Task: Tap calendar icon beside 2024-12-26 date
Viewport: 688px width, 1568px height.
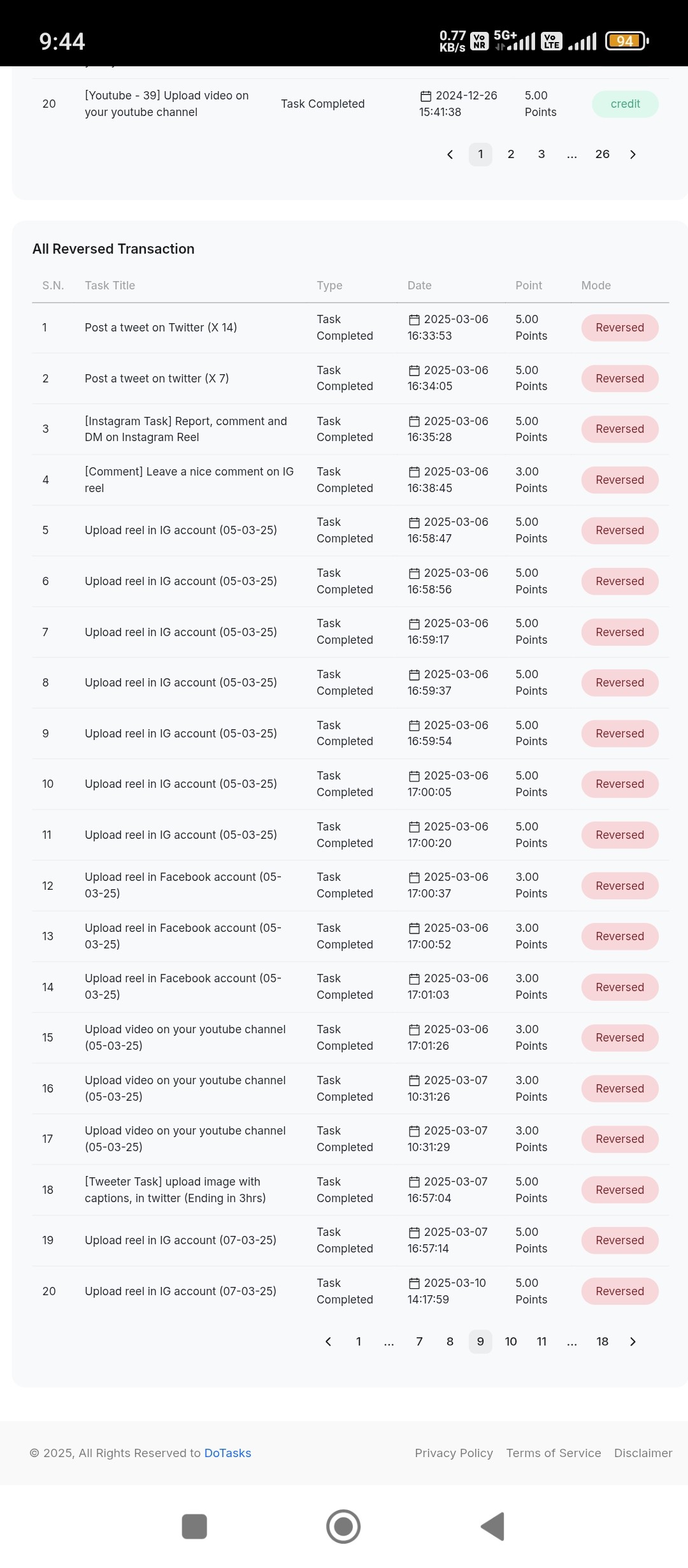Action: 426,96
